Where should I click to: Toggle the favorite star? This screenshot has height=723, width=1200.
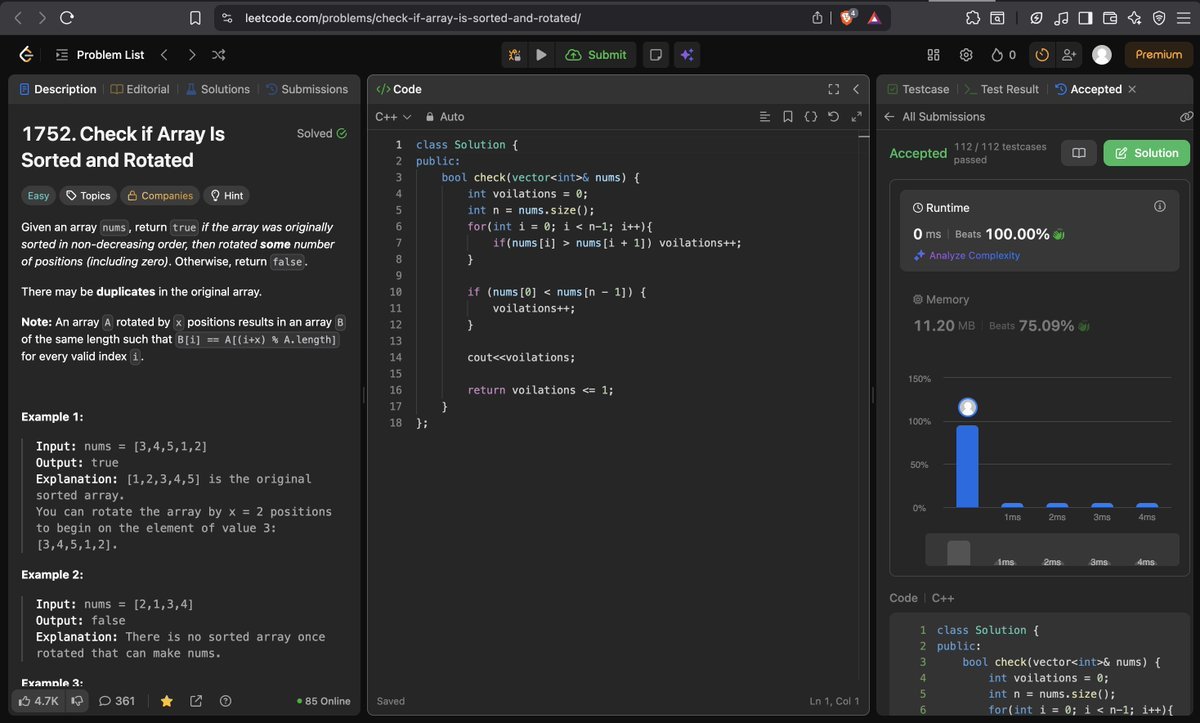167,701
